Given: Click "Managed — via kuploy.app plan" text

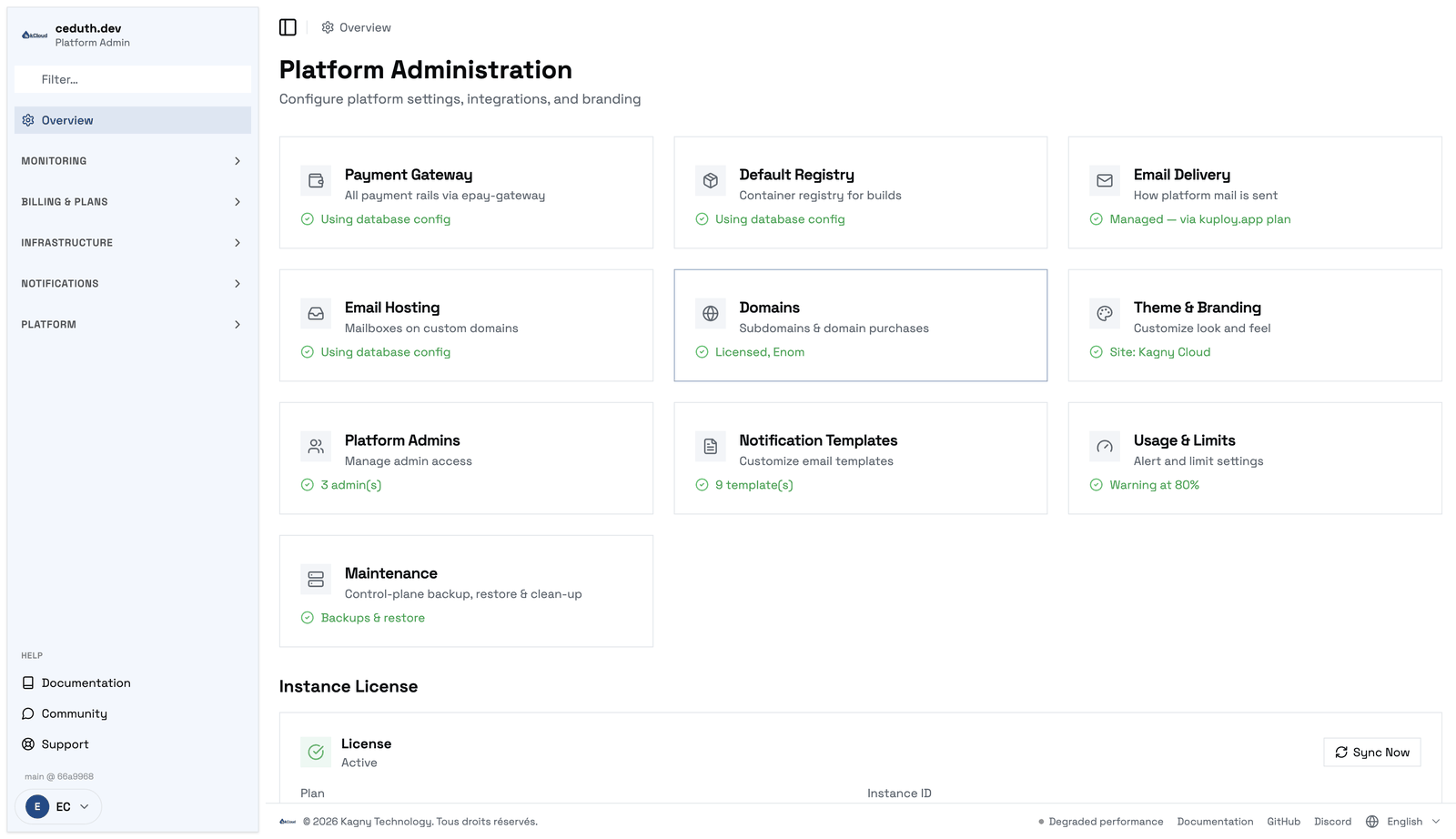Looking at the screenshot, I should 1200,219.
